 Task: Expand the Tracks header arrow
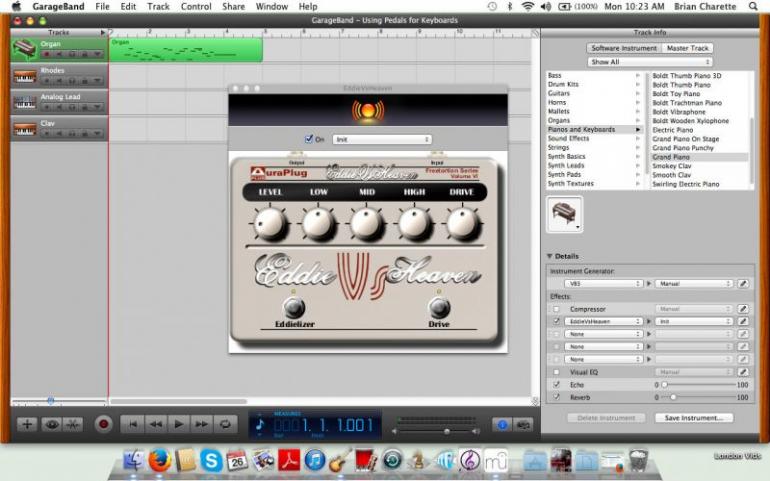(103, 32)
